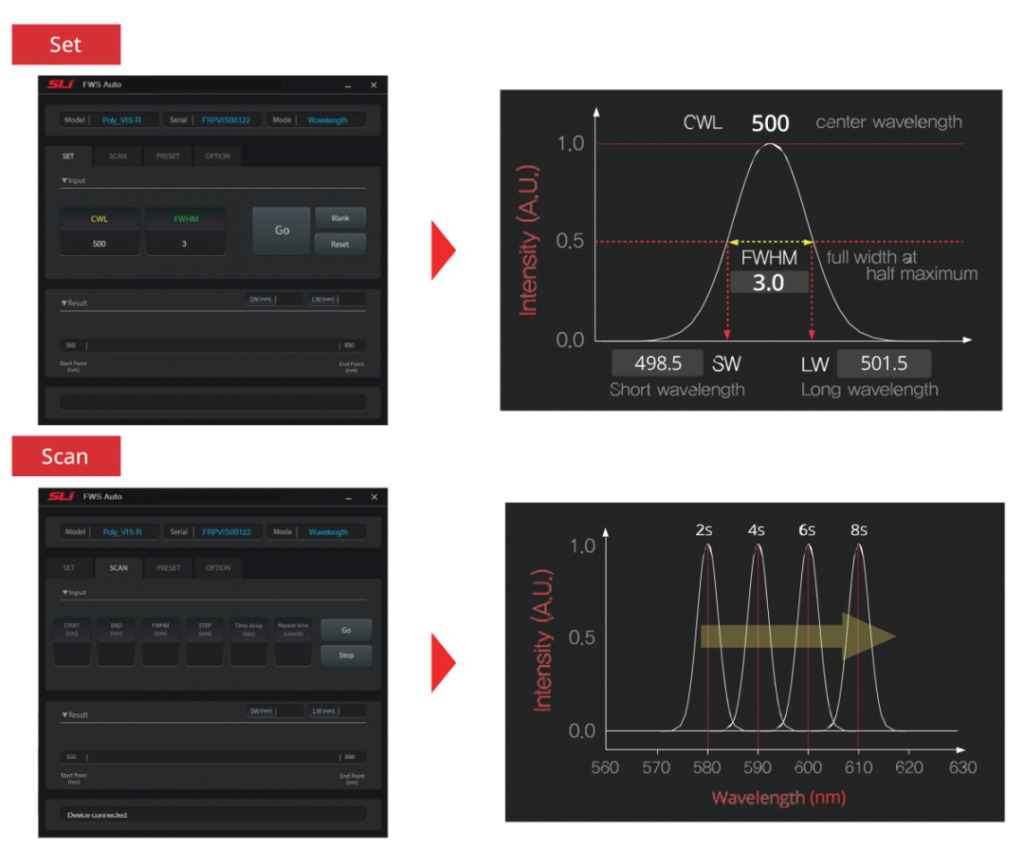This screenshot has height=868, width=1024.
Task: Close the FWS Auto window showing CWL 500
Action: [374, 85]
